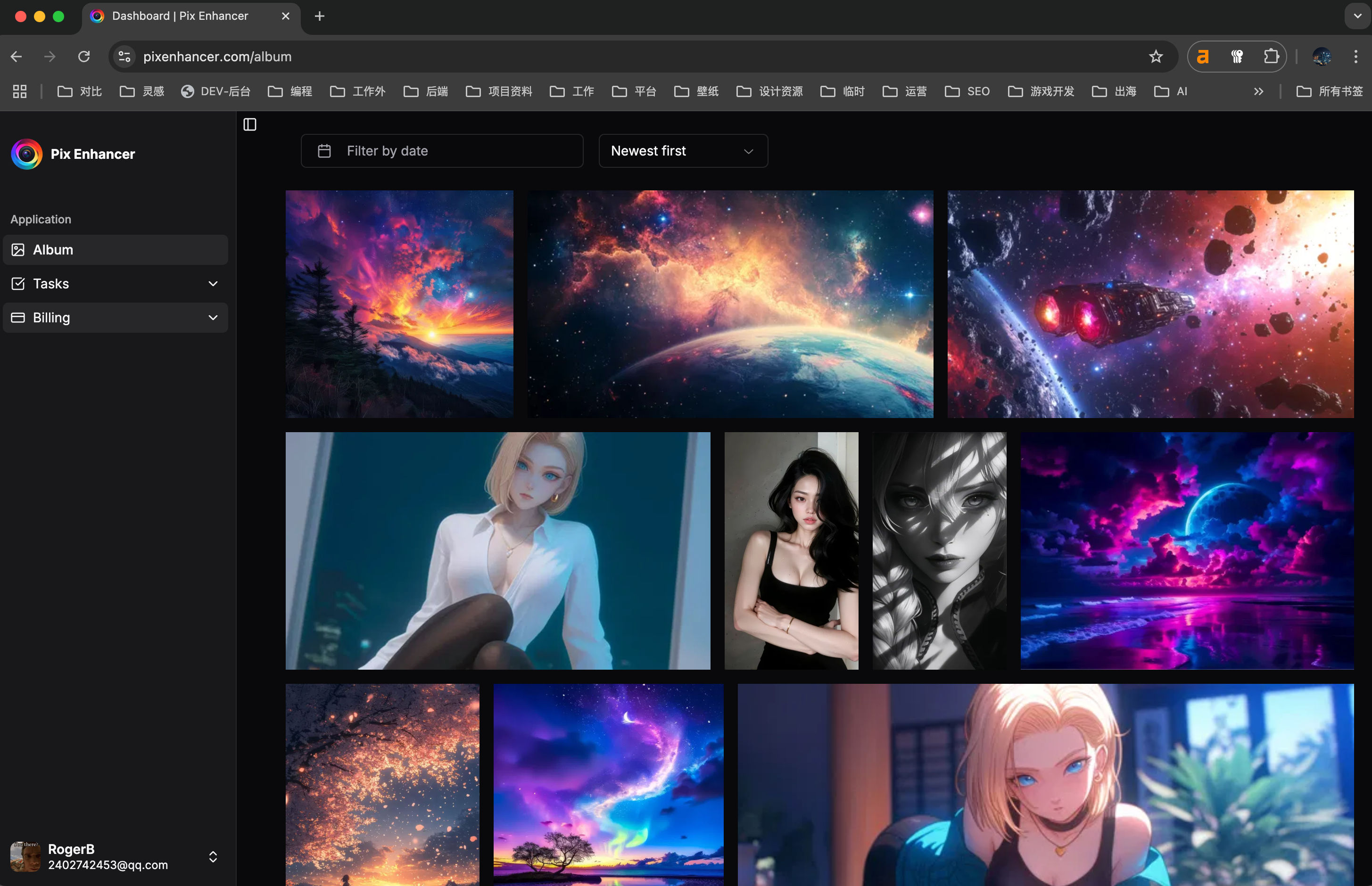This screenshot has height=886, width=1372.
Task: Open the DEV-后台 bookmark
Action: tap(215, 91)
